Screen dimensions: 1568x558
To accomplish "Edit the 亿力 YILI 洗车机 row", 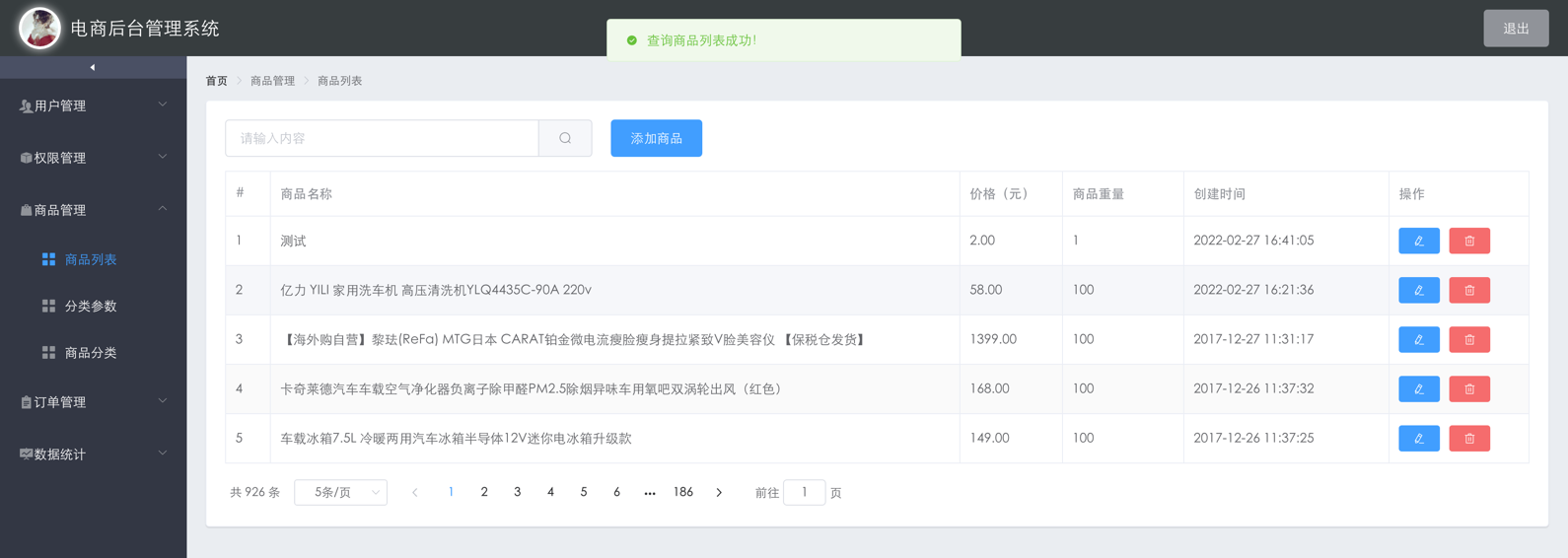I will coord(1418,290).
